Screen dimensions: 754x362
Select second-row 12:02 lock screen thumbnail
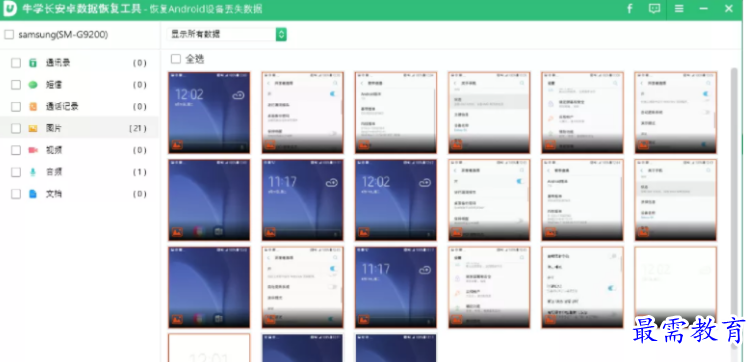click(396, 200)
